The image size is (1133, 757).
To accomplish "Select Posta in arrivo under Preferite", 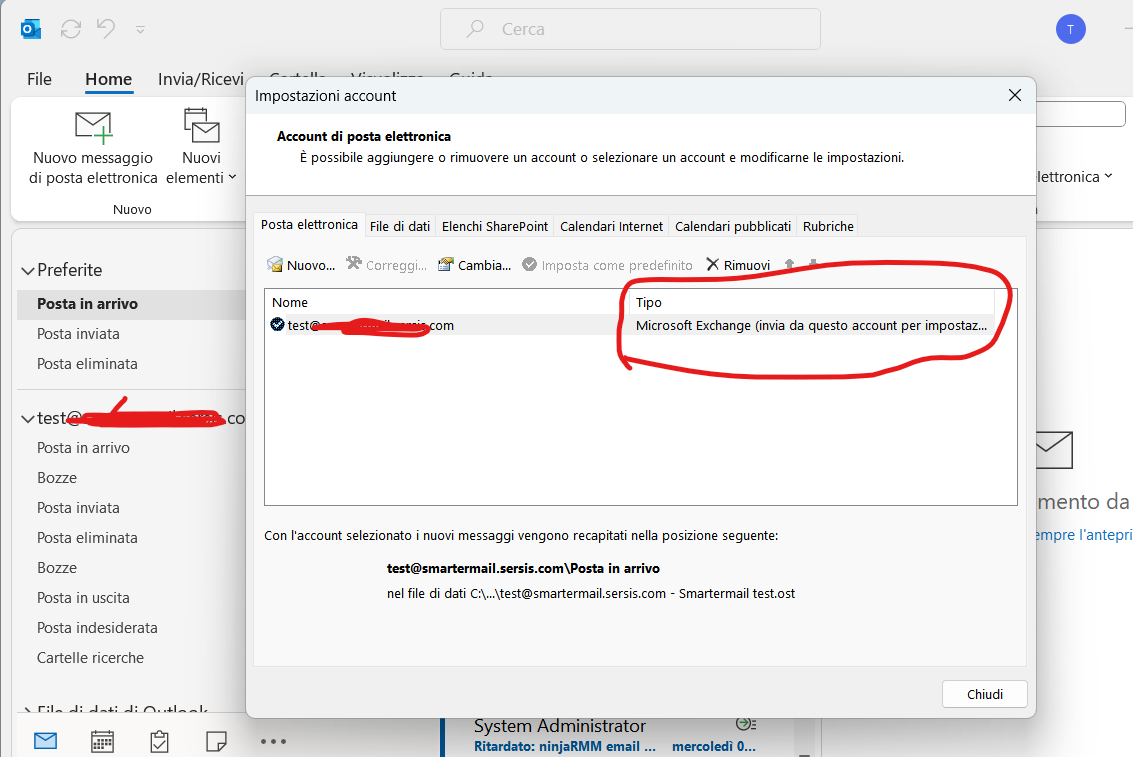I will pyautogui.click(x=132, y=304).
